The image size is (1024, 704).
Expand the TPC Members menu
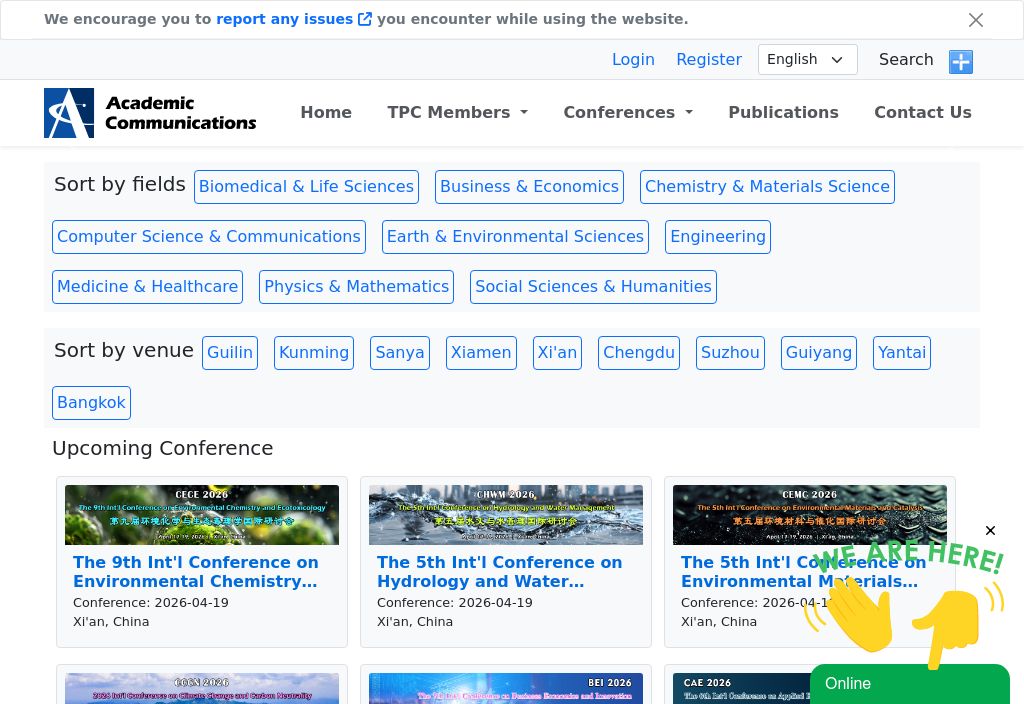pyautogui.click(x=457, y=112)
